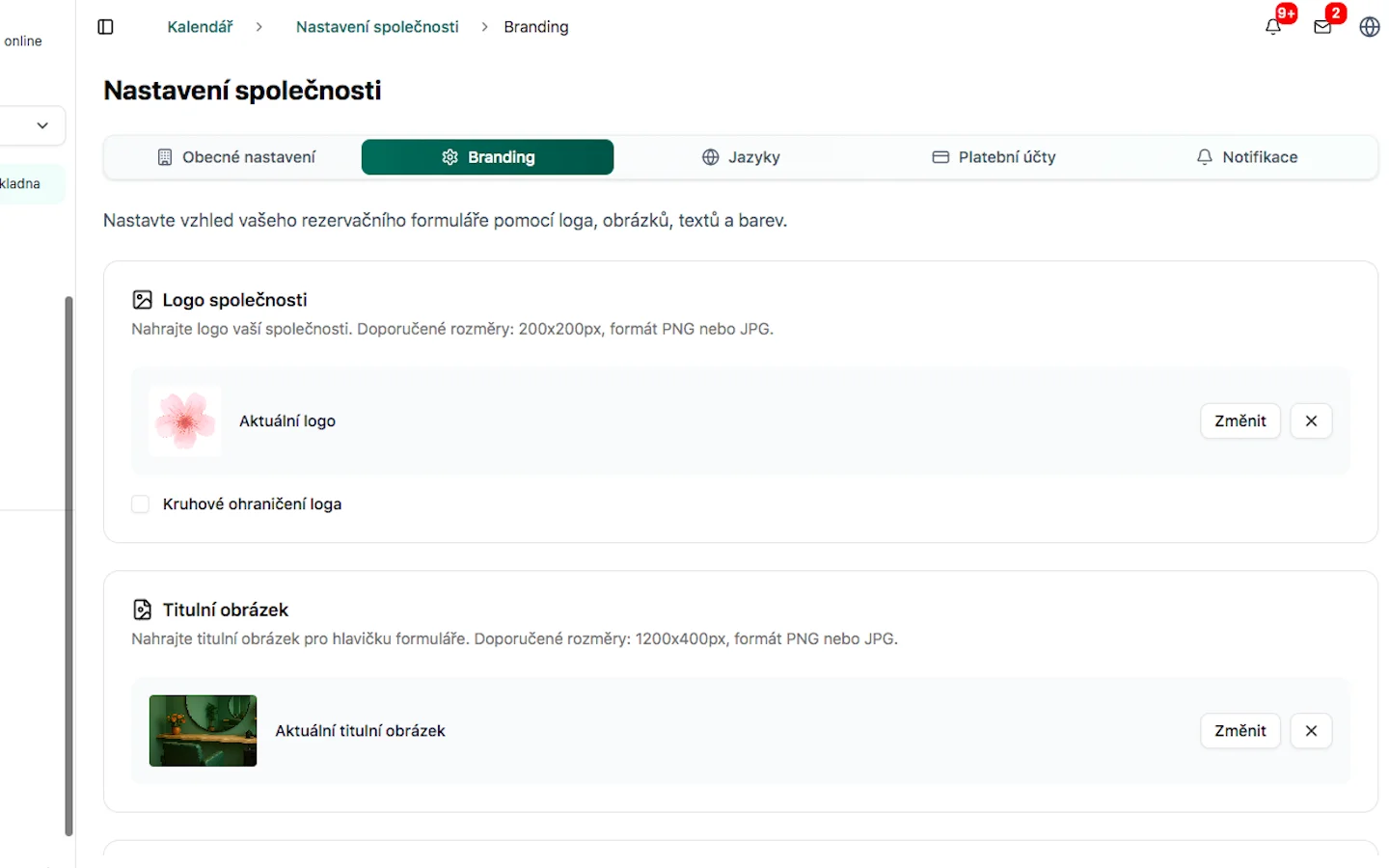1389x868 pixels.
Task: Click the Titulní obrázek file icon
Action: coord(143,610)
